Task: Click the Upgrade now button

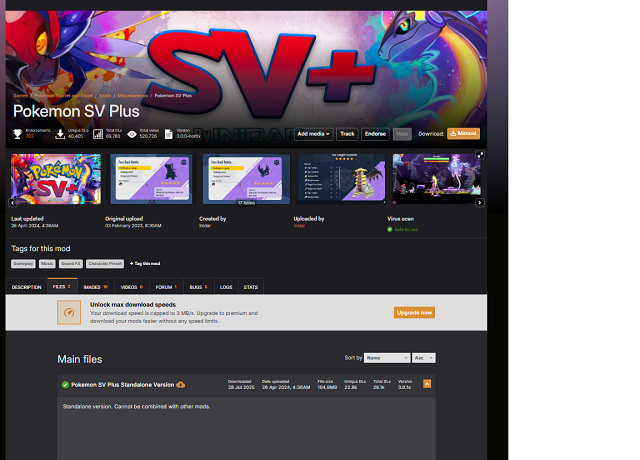Action: tap(414, 313)
